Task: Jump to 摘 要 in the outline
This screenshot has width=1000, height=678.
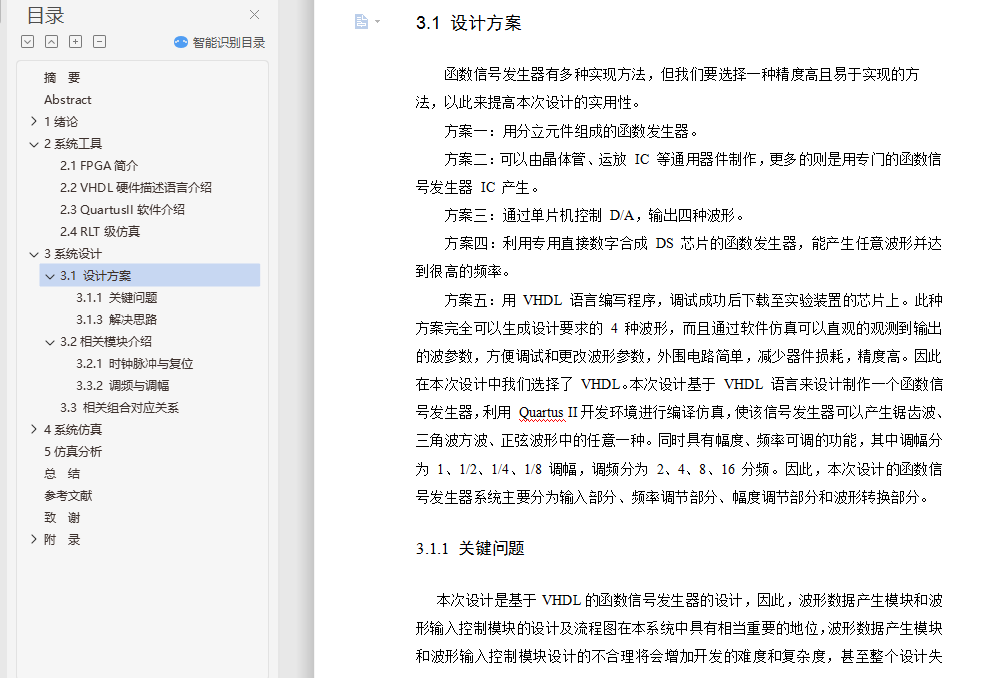Action: (62, 78)
